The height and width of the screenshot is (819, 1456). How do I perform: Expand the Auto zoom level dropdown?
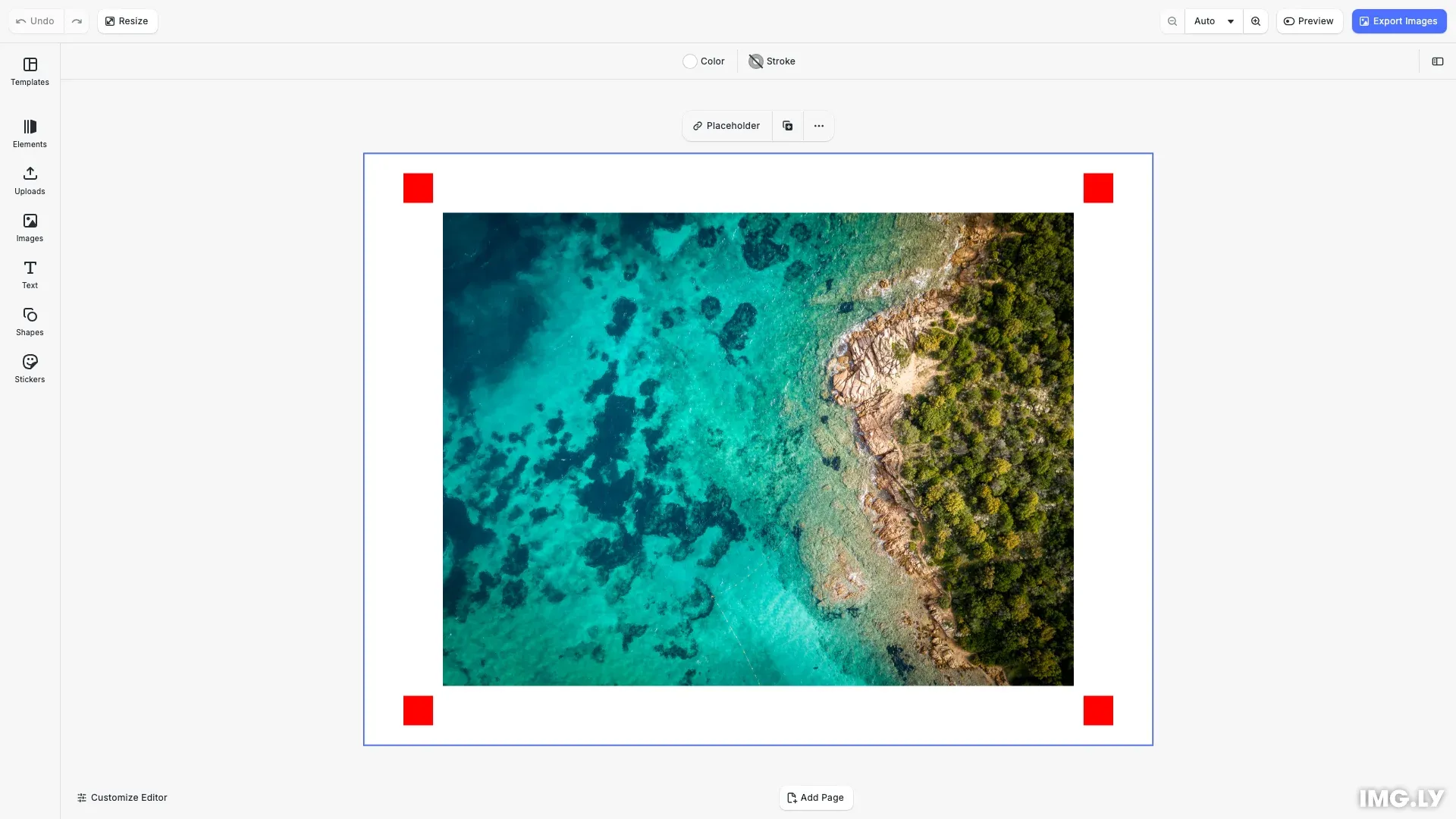(x=1214, y=21)
